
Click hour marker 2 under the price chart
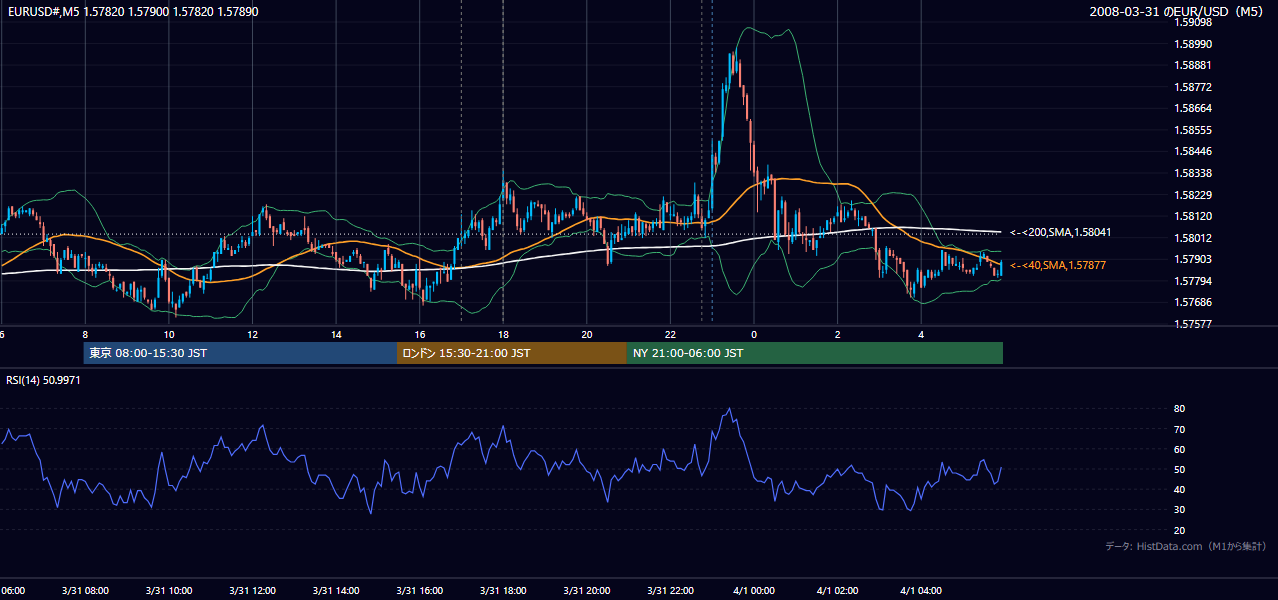coord(838,334)
